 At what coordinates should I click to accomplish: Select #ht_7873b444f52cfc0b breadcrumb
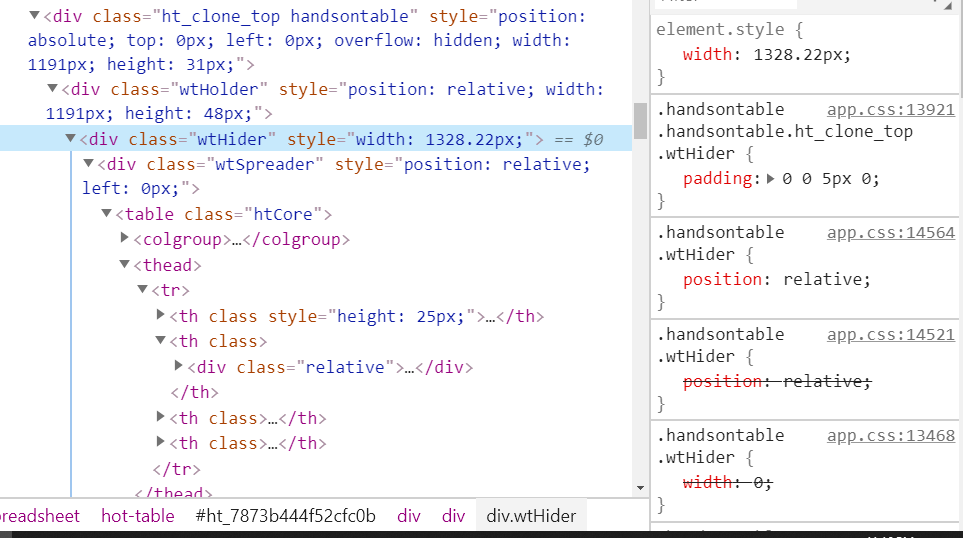click(286, 516)
